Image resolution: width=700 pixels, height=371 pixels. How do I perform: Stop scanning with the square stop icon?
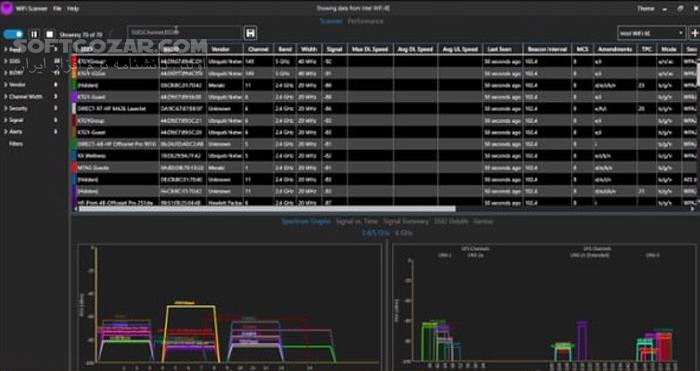click(x=50, y=34)
